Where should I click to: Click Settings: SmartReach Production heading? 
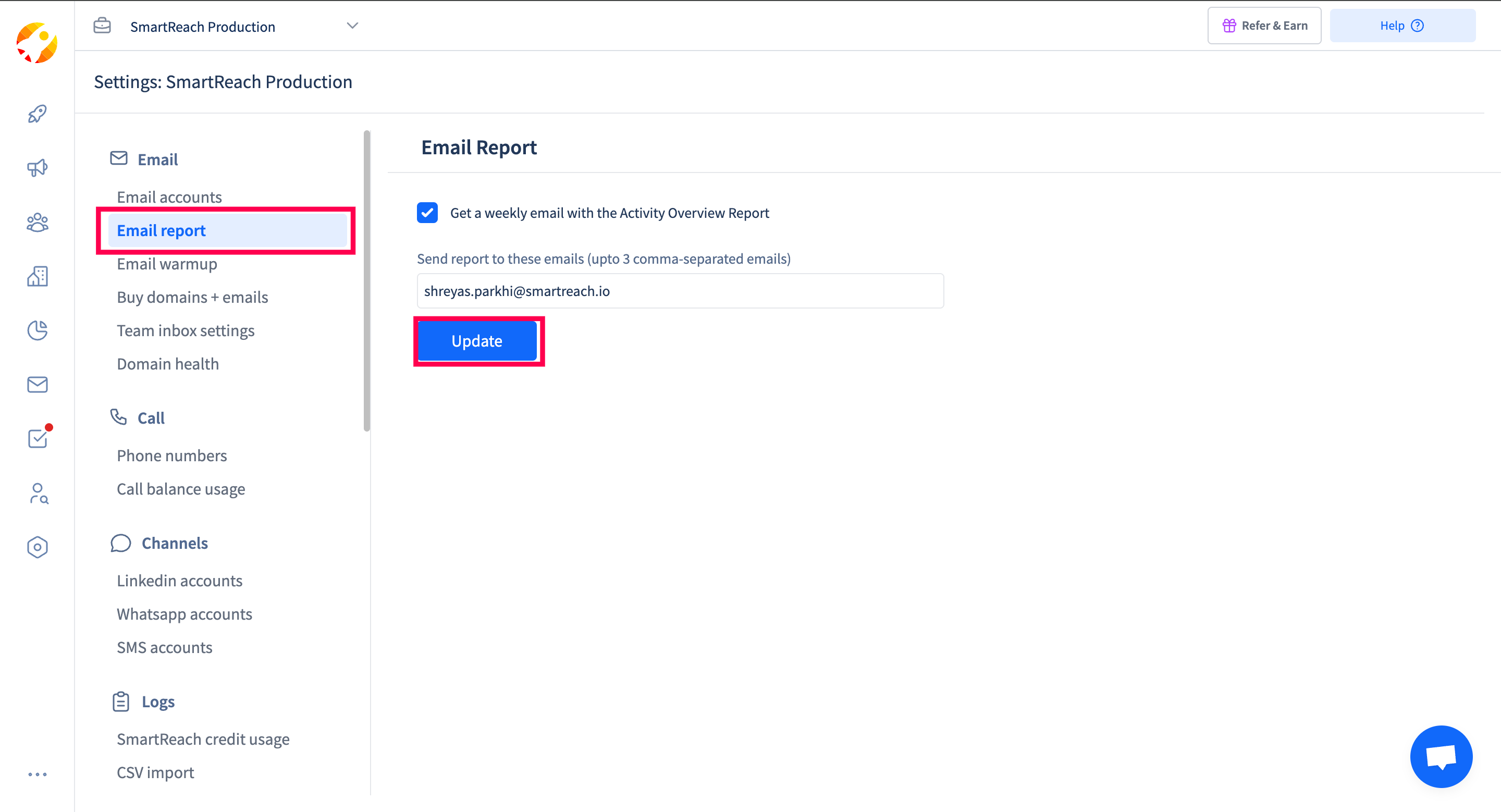tap(223, 81)
